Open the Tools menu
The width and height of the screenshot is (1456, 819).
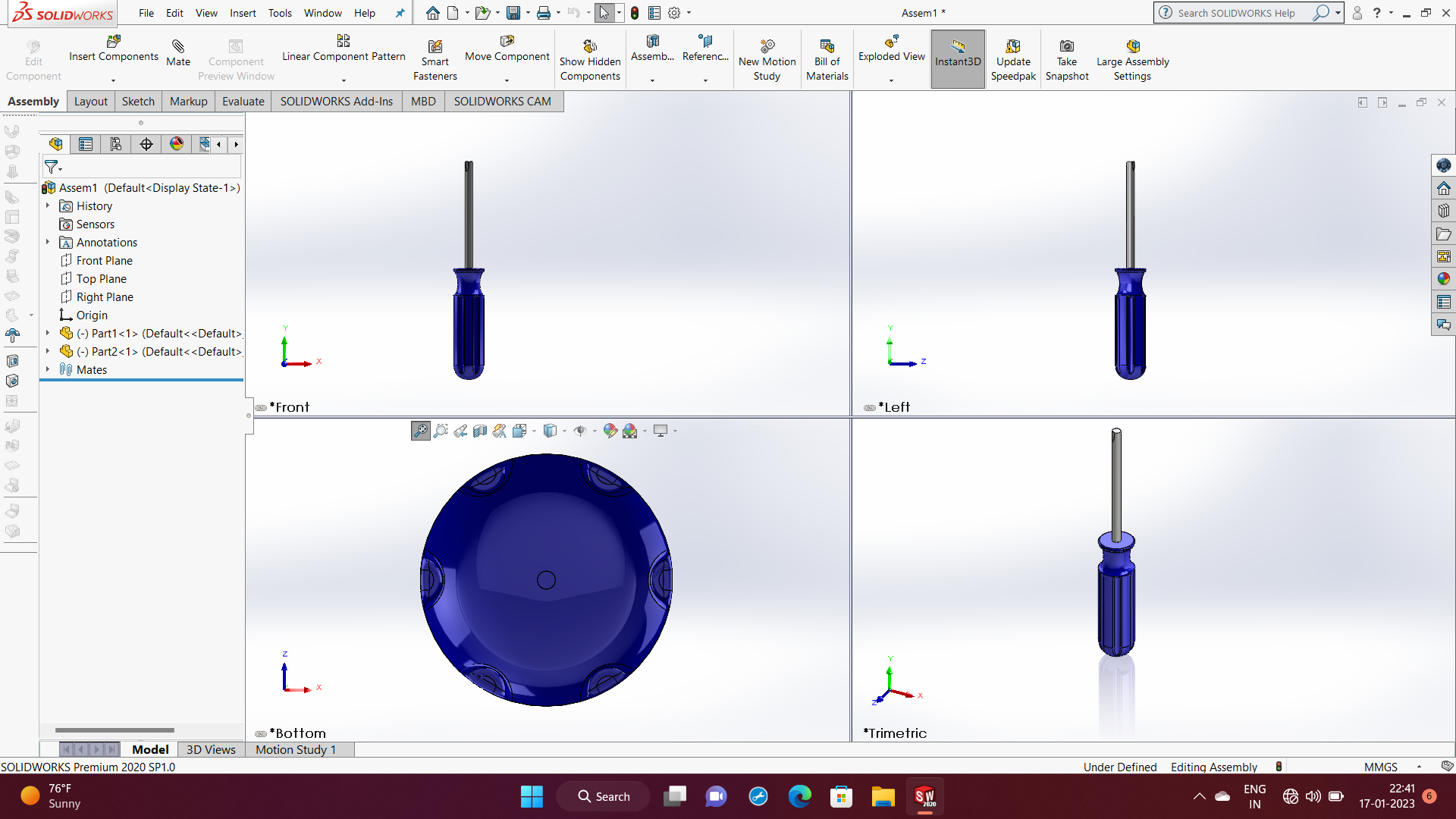(280, 13)
